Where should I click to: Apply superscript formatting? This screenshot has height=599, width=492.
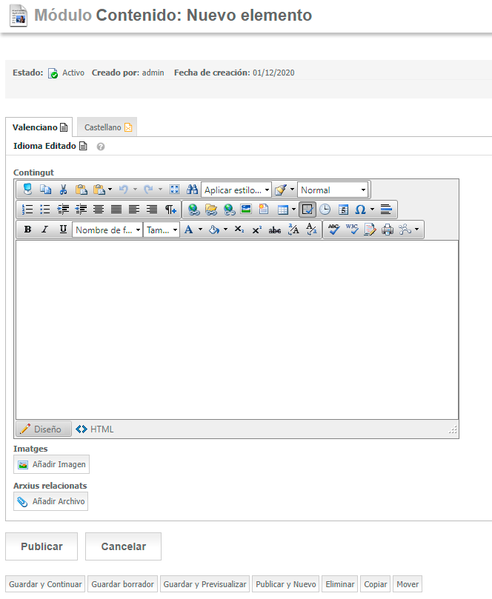(x=257, y=229)
